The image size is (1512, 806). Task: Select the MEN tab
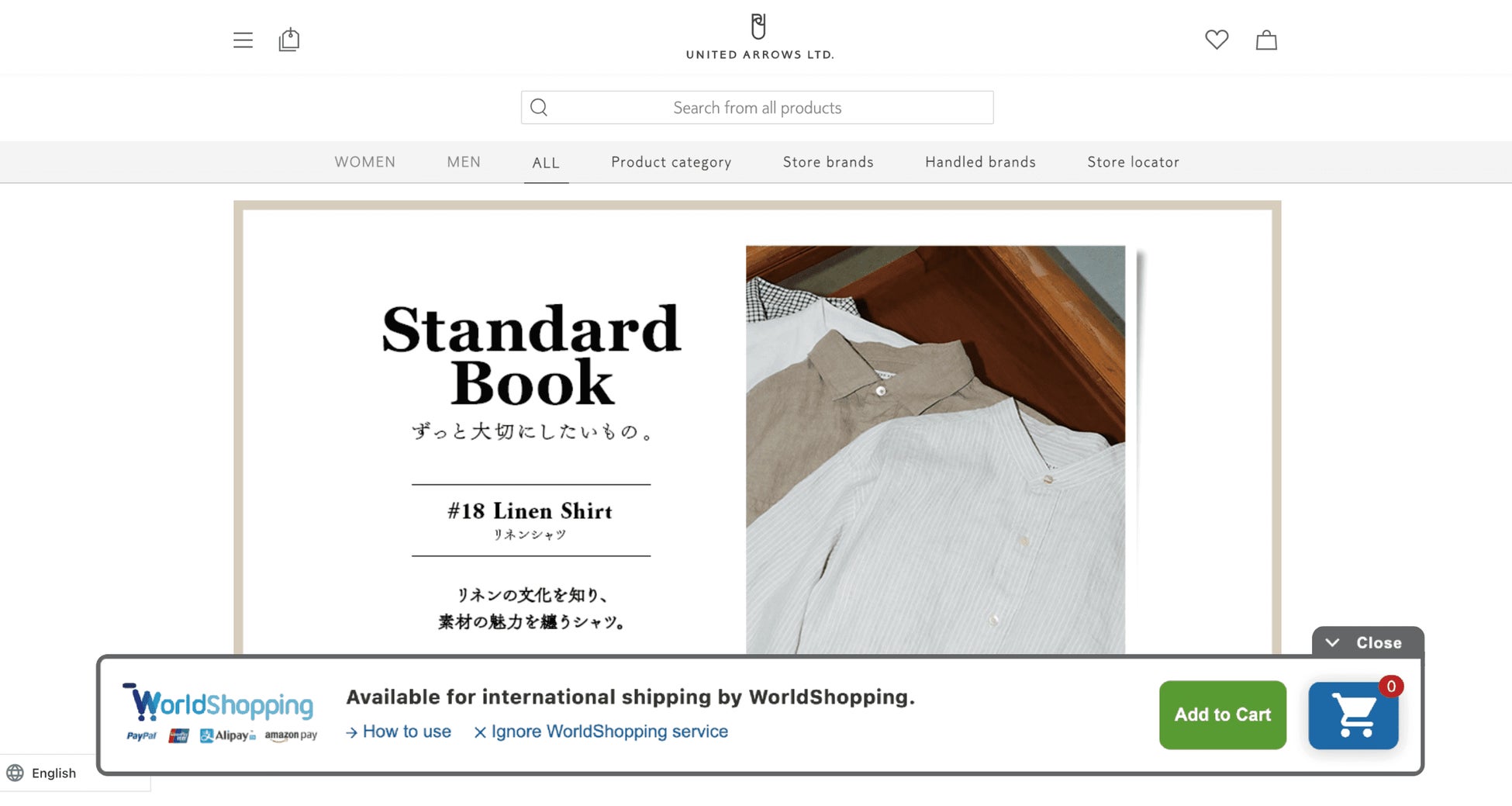pos(464,162)
